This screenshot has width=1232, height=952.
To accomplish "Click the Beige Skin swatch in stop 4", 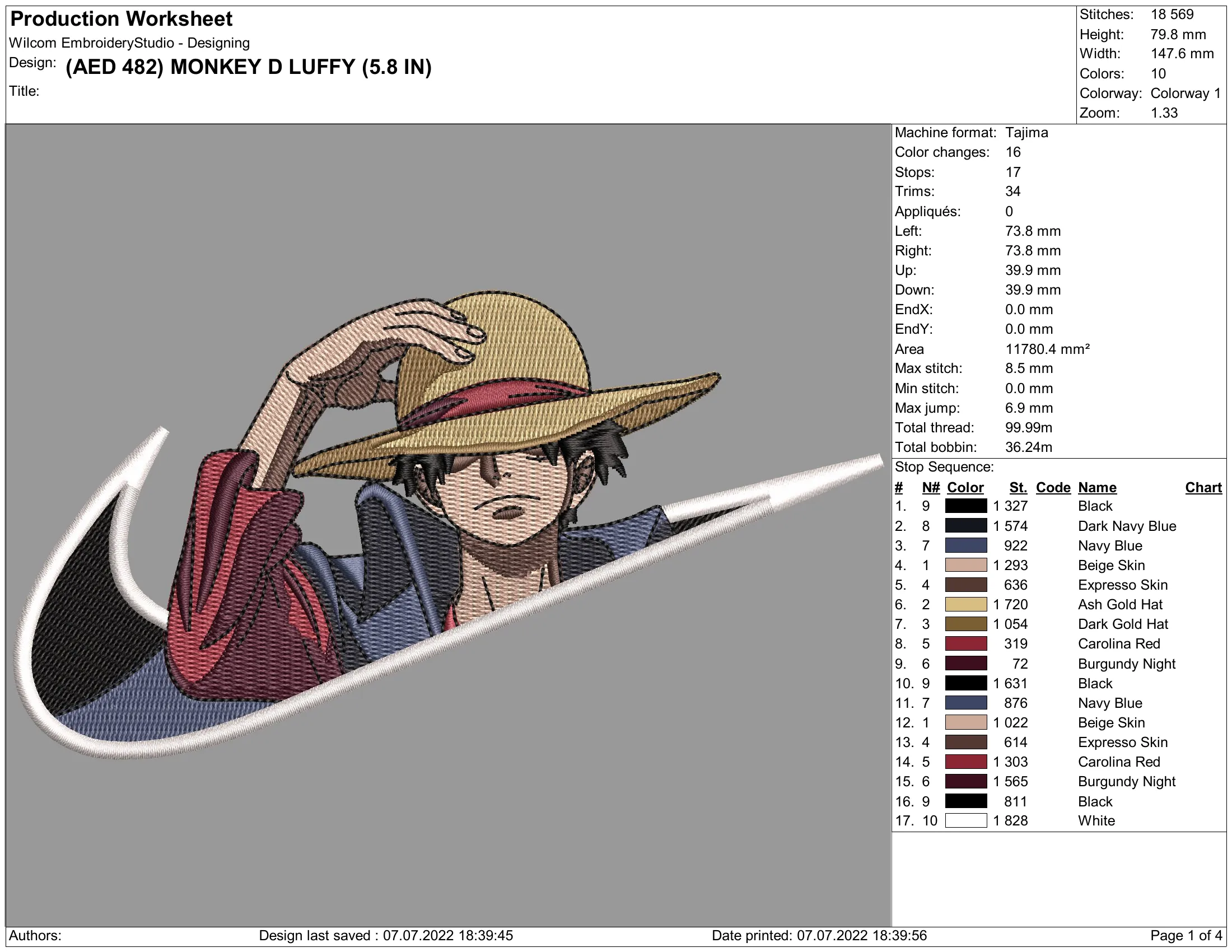I will [x=966, y=565].
